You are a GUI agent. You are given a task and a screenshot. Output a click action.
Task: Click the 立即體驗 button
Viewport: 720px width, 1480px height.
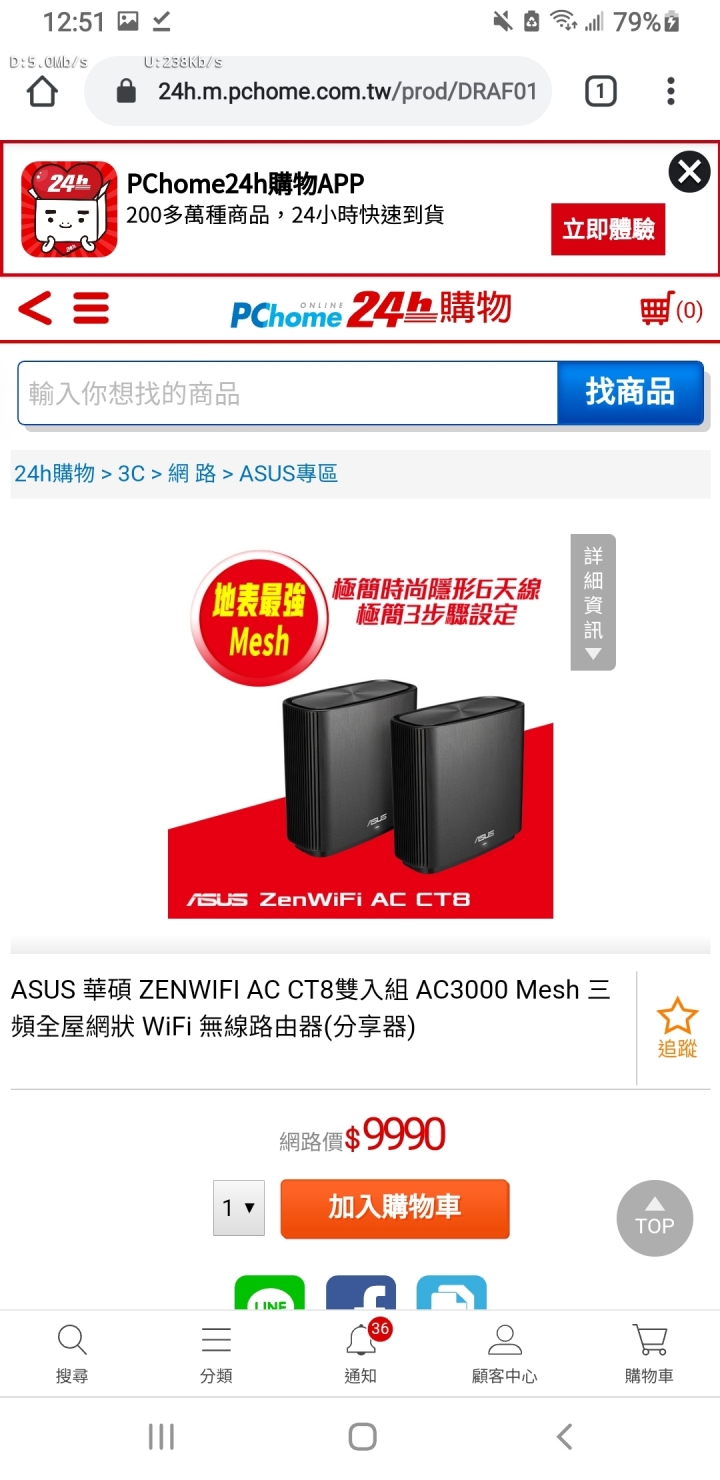pos(608,230)
